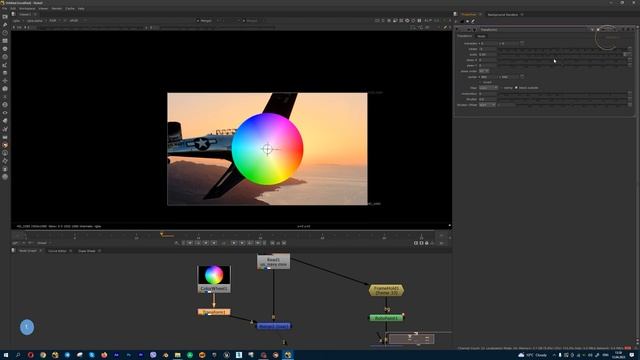Toggle the invert checkbox
Viewport: 640px width, 360px height.
click(481, 82)
